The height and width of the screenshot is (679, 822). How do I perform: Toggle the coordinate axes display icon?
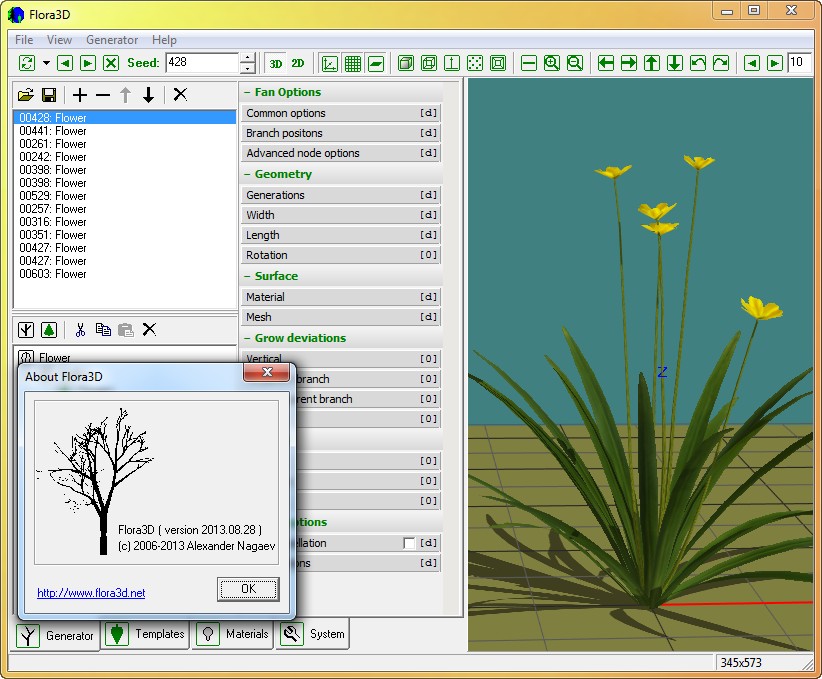coord(330,63)
